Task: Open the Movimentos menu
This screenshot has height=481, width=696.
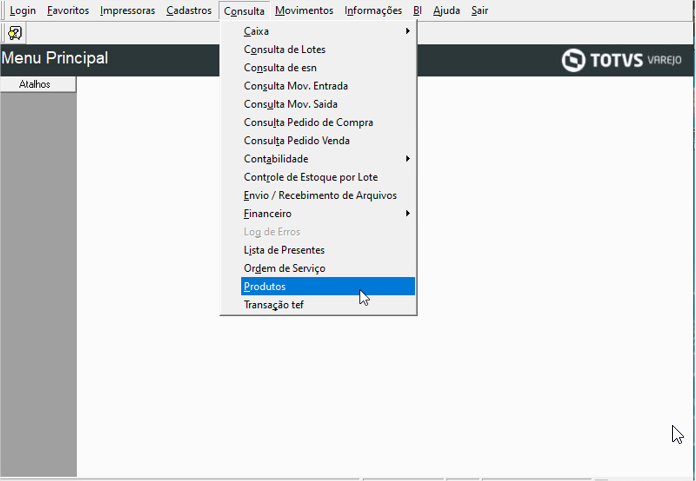Action: pyautogui.click(x=304, y=10)
